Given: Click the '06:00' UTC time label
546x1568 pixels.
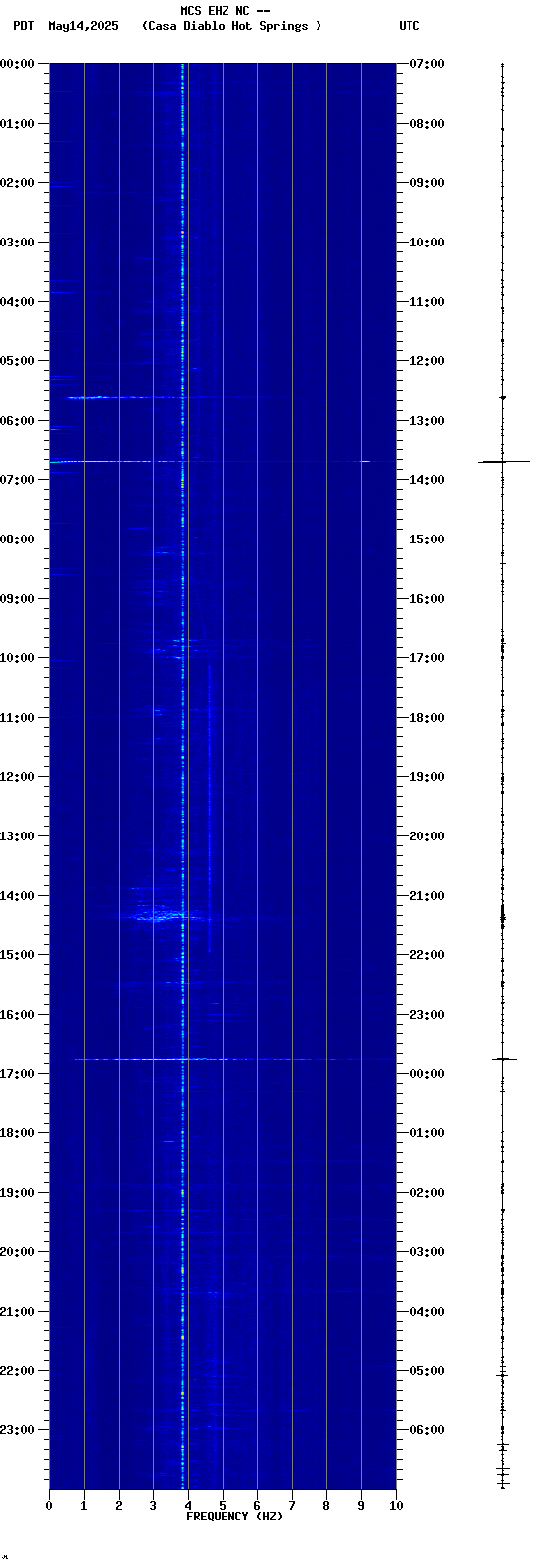Looking at the screenshot, I should coord(427,1430).
